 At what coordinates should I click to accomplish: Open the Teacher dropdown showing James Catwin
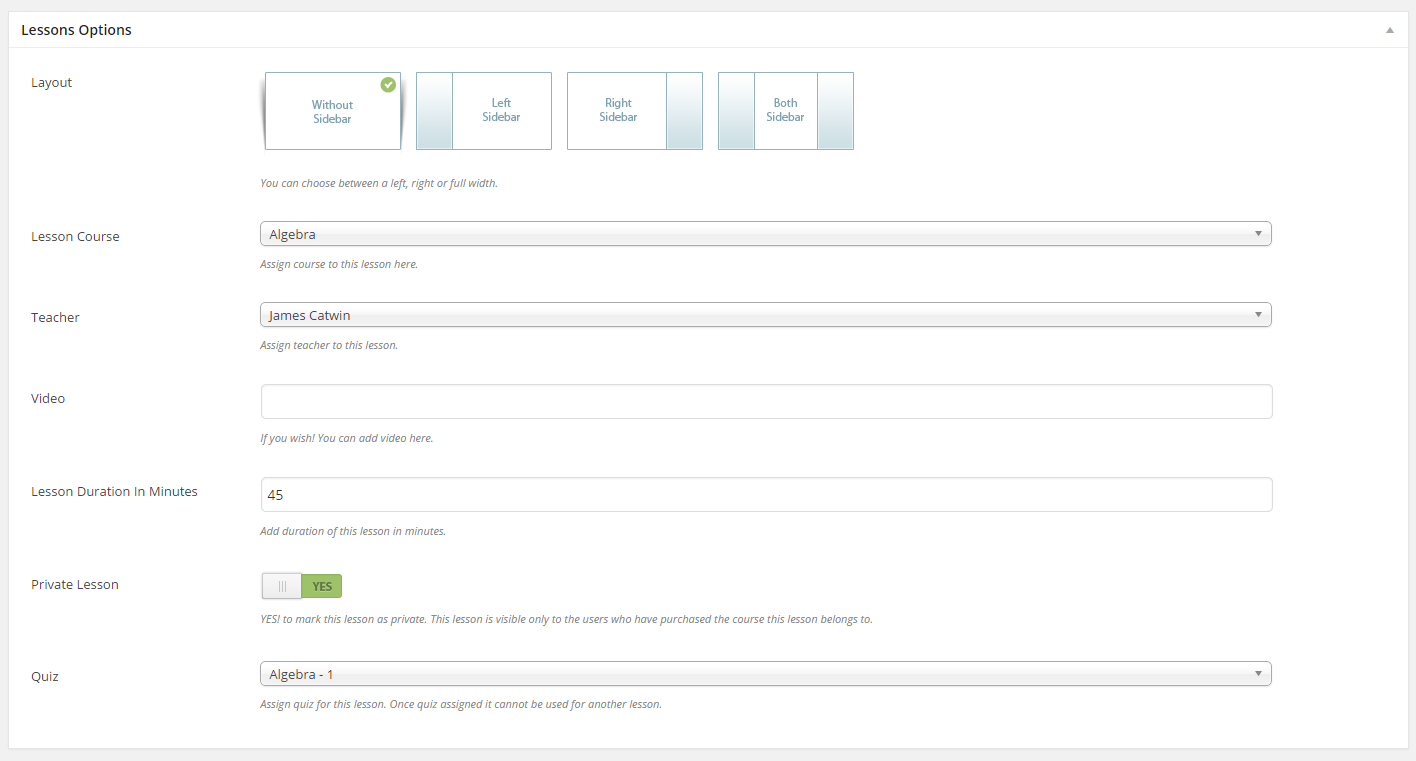[765, 314]
